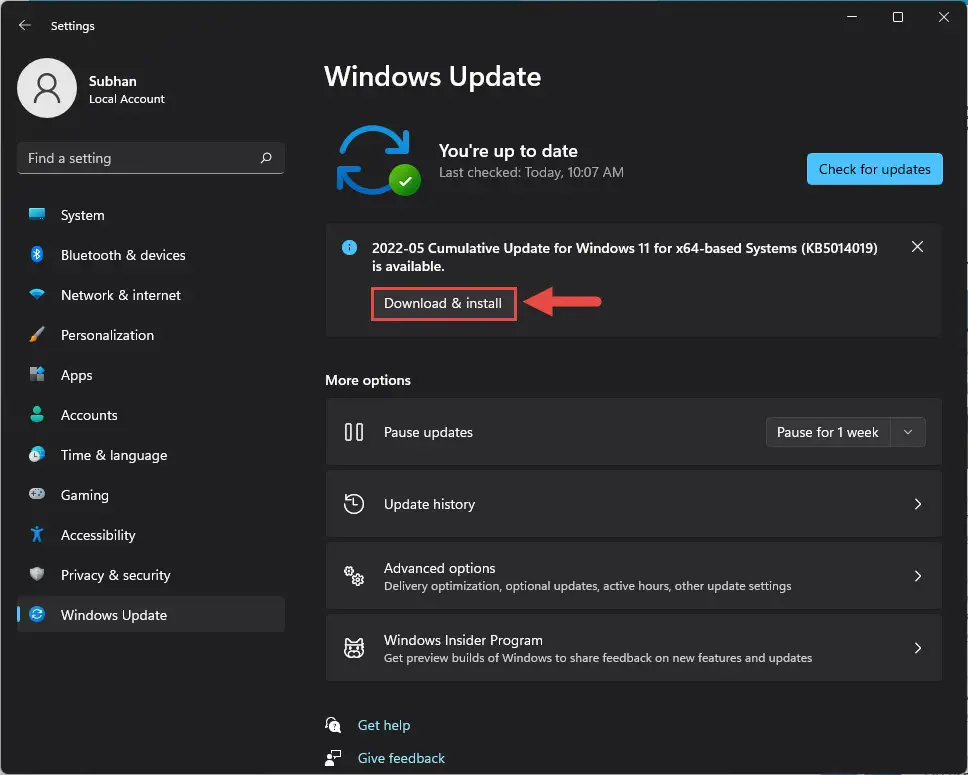Image resolution: width=968 pixels, height=775 pixels.
Task: Open Time & language settings
Action: [x=151, y=455]
